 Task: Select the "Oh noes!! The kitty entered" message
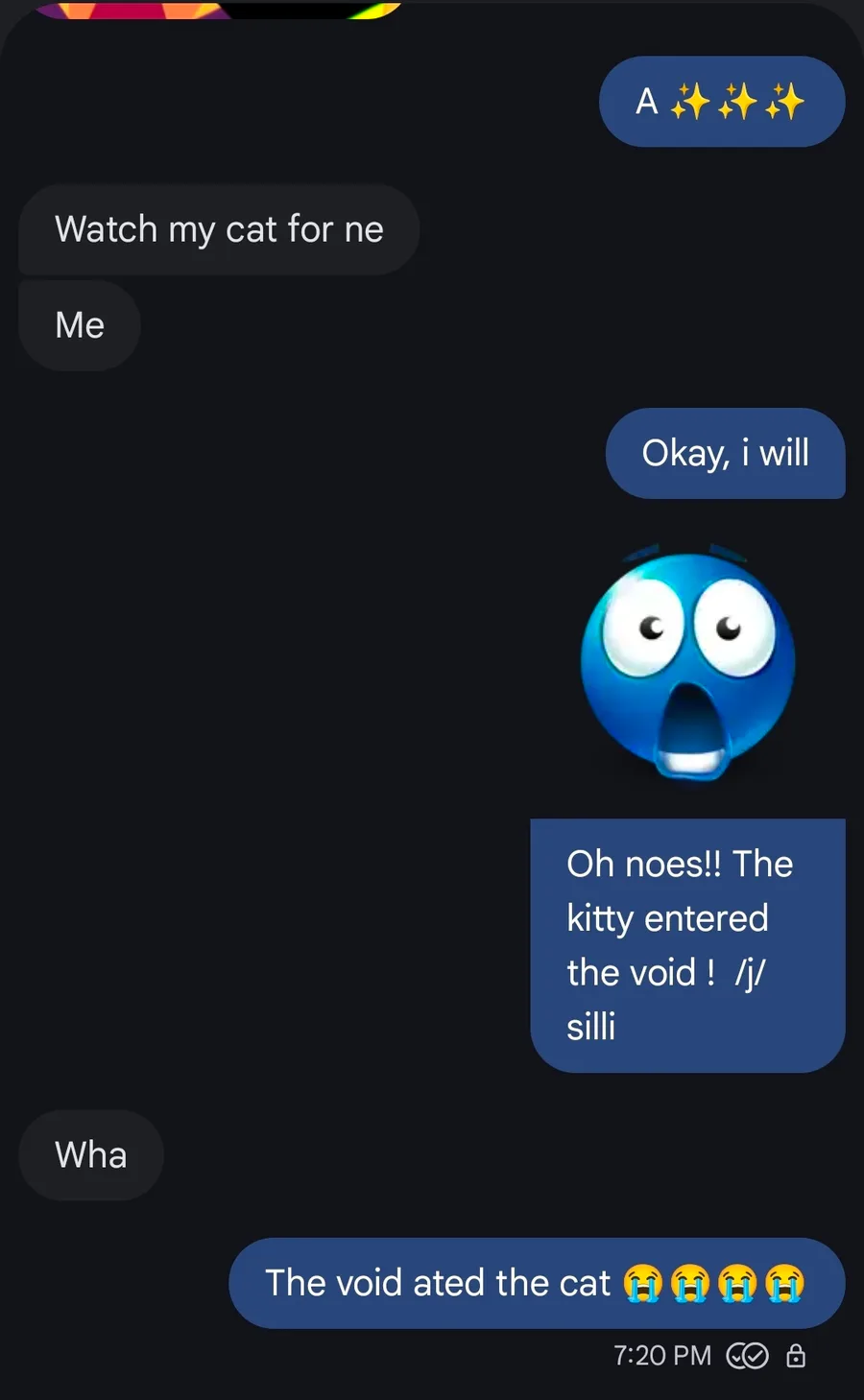click(x=687, y=945)
